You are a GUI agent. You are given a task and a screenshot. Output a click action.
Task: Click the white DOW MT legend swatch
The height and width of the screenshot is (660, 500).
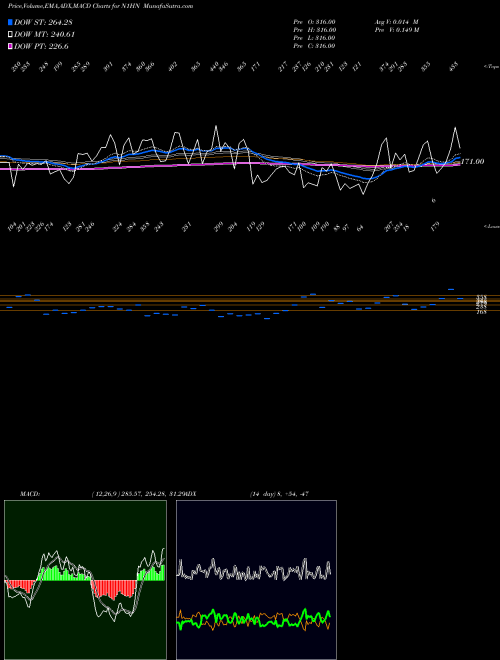10,35
